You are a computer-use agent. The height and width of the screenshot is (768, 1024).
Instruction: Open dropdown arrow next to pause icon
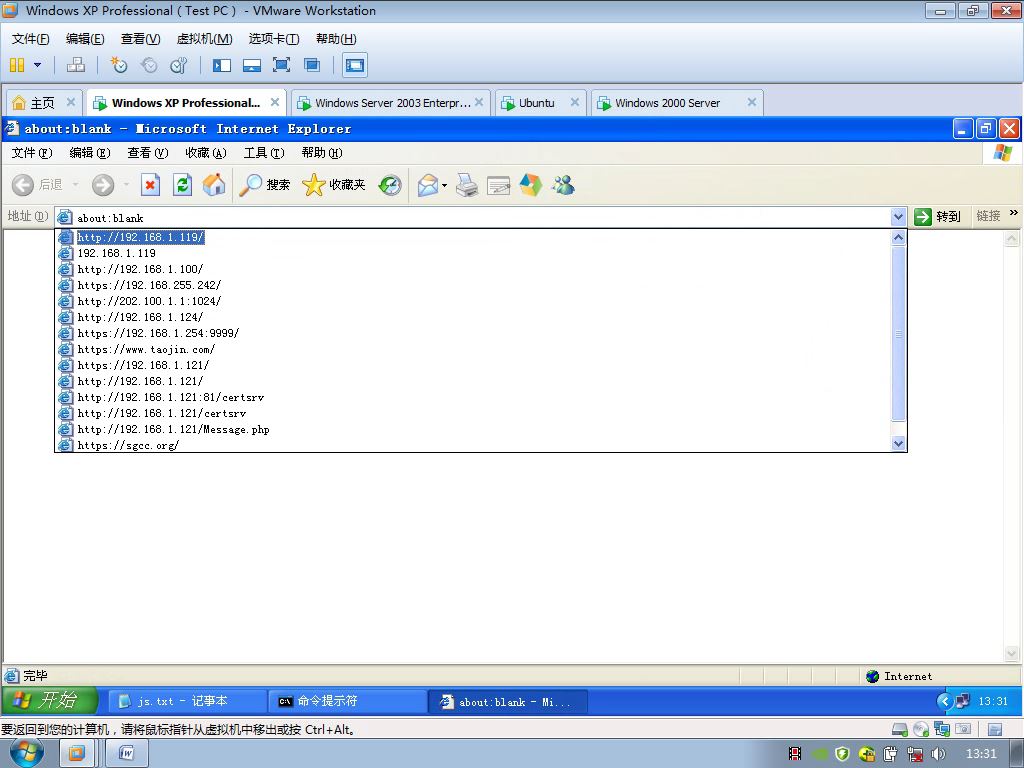coord(37,65)
